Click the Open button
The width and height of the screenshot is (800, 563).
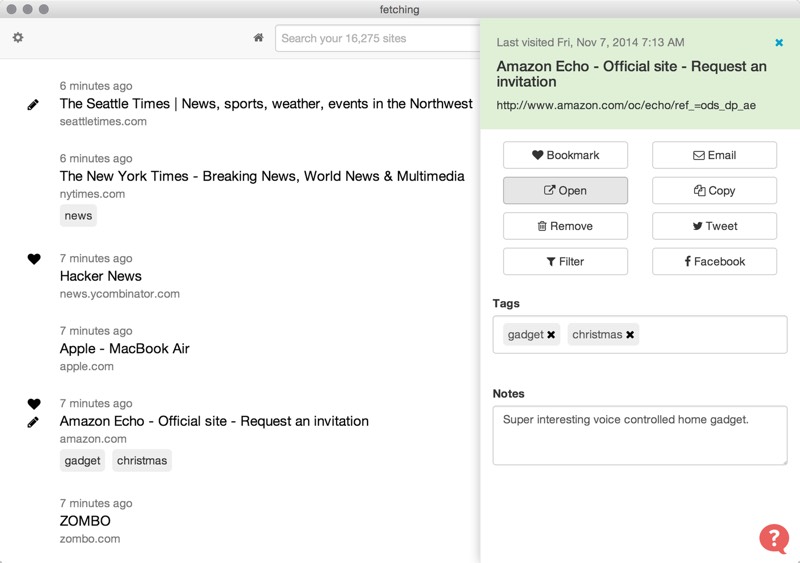565,190
